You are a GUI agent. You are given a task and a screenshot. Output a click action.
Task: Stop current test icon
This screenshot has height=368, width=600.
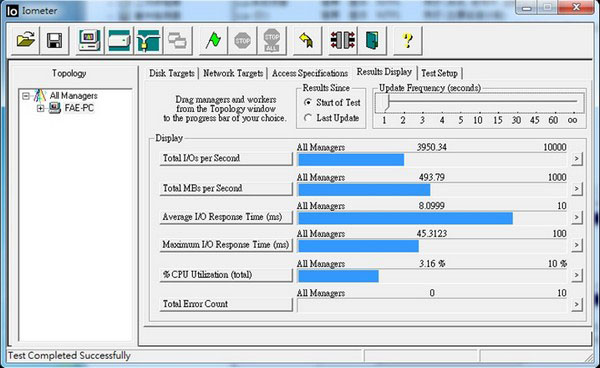[x=242, y=40]
